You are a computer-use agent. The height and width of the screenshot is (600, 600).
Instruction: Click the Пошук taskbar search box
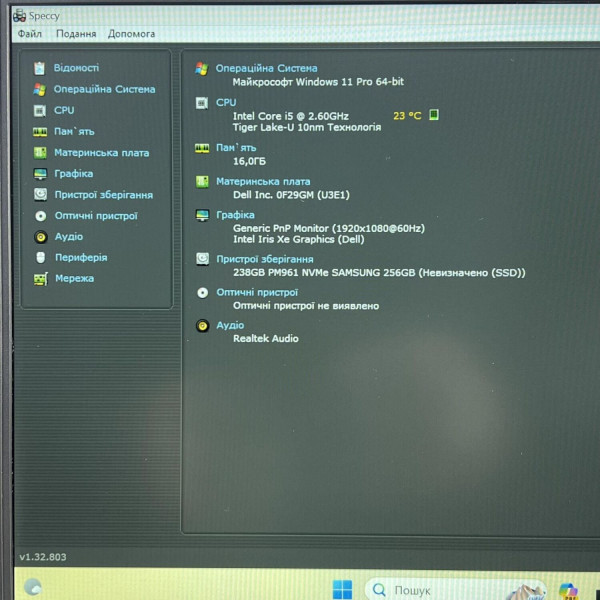(455, 590)
